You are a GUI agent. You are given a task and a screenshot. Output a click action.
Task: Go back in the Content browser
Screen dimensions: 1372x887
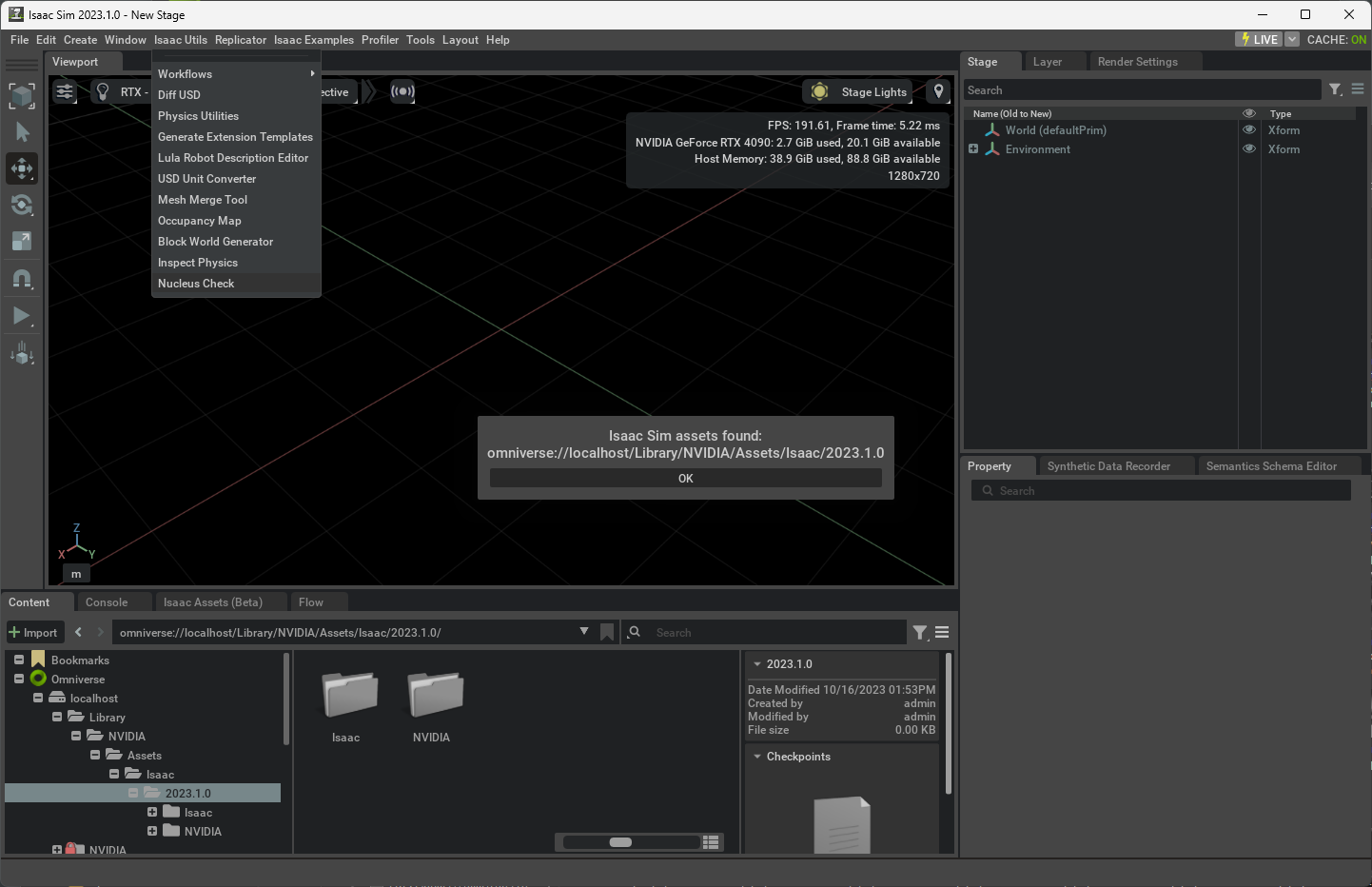click(78, 632)
